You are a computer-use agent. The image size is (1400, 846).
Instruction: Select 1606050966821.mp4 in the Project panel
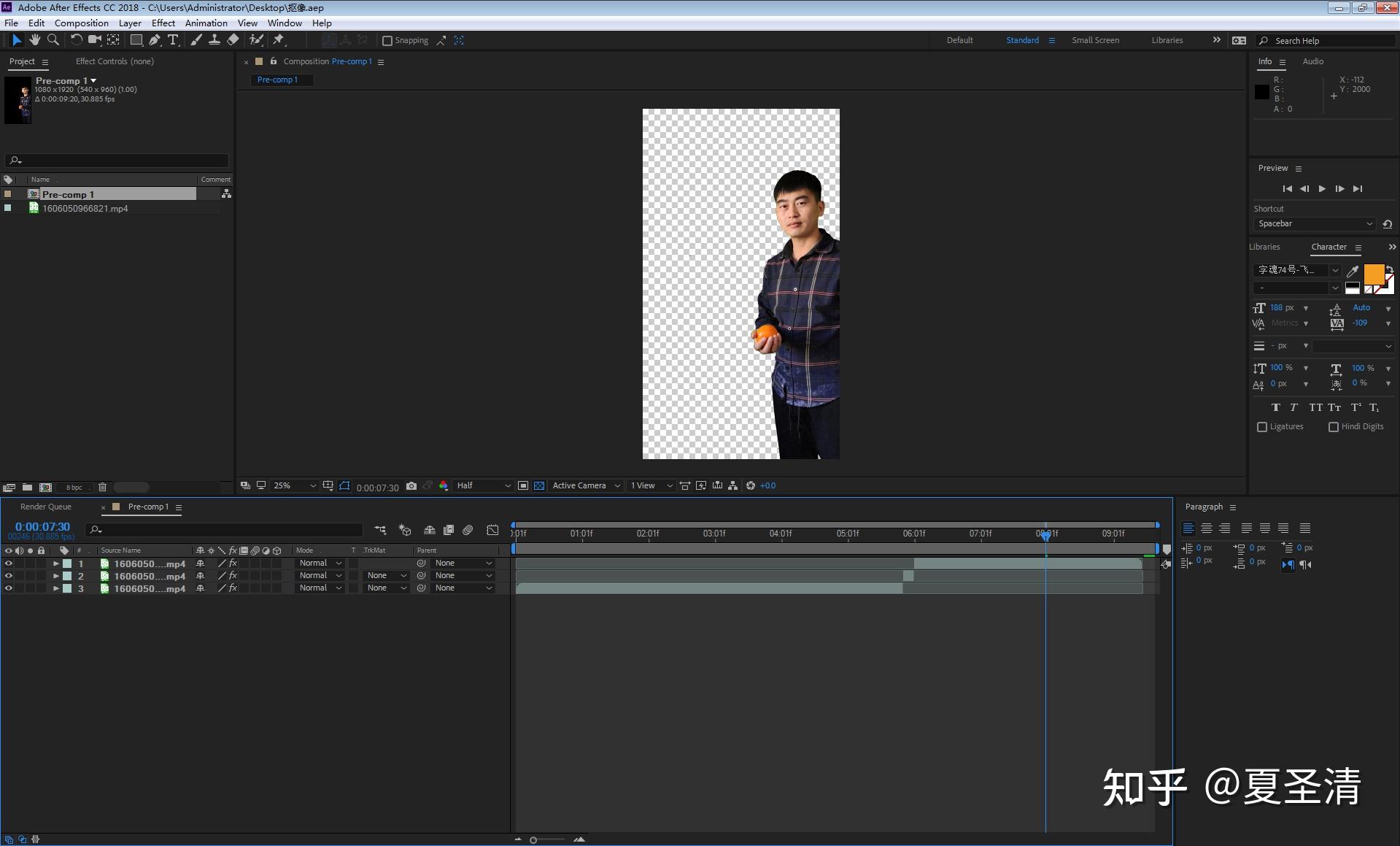(x=85, y=209)
